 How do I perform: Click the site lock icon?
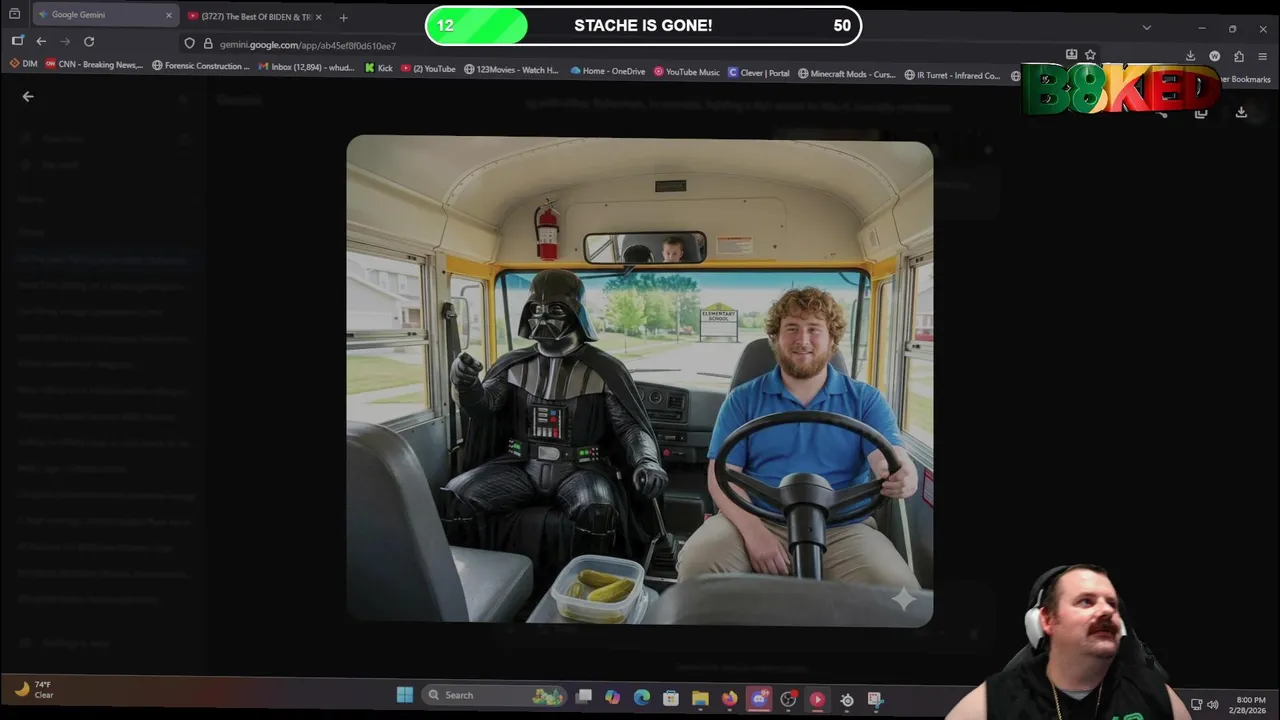pyautogui.click(x=208, y=43)
